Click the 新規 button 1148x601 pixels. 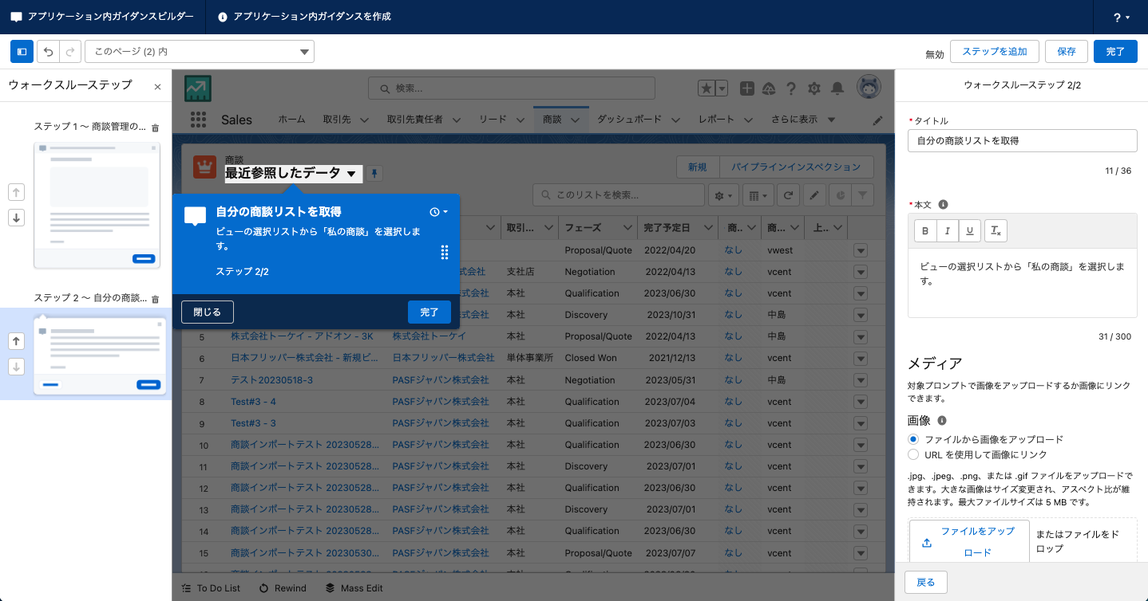click(698, 168)
